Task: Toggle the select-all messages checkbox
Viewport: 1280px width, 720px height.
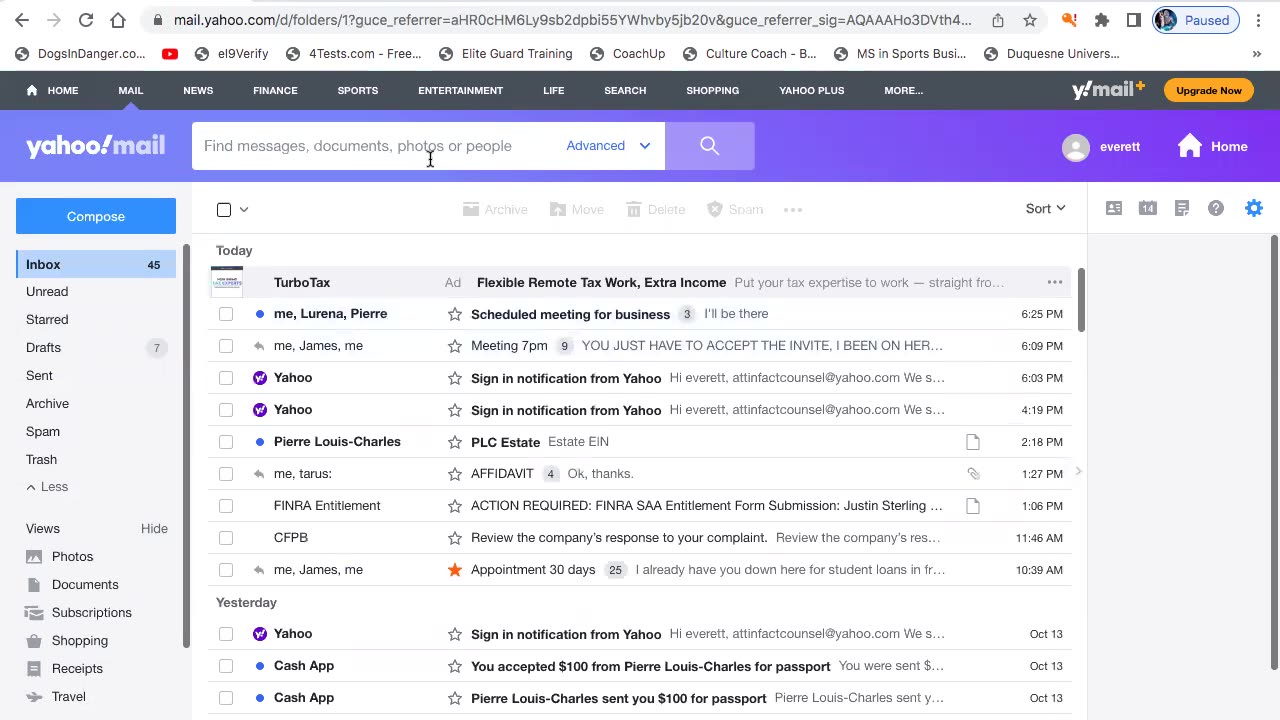Action: point(224,210)
